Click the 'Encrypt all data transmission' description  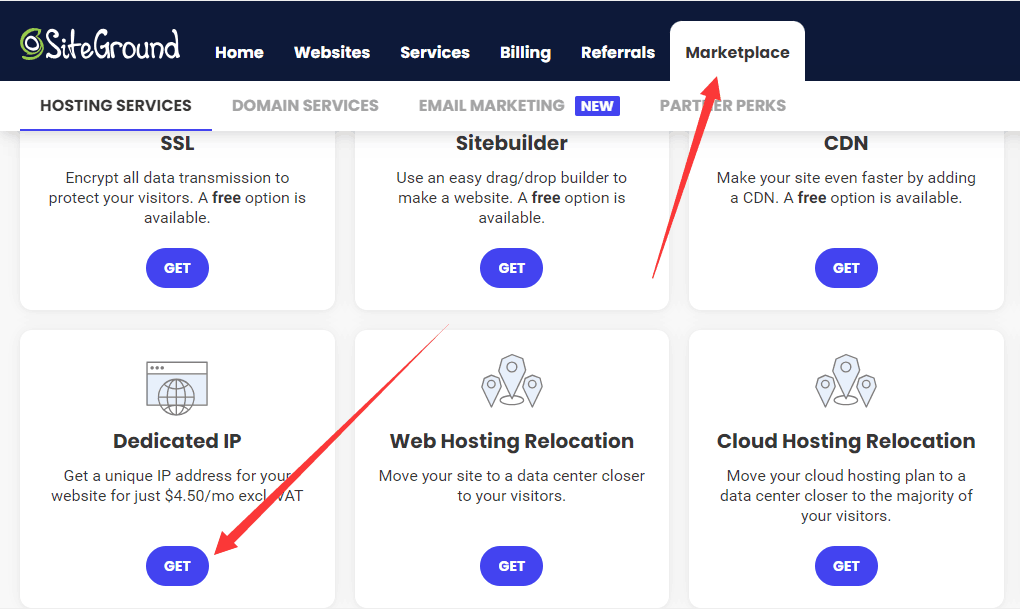(x=177, y=198)
